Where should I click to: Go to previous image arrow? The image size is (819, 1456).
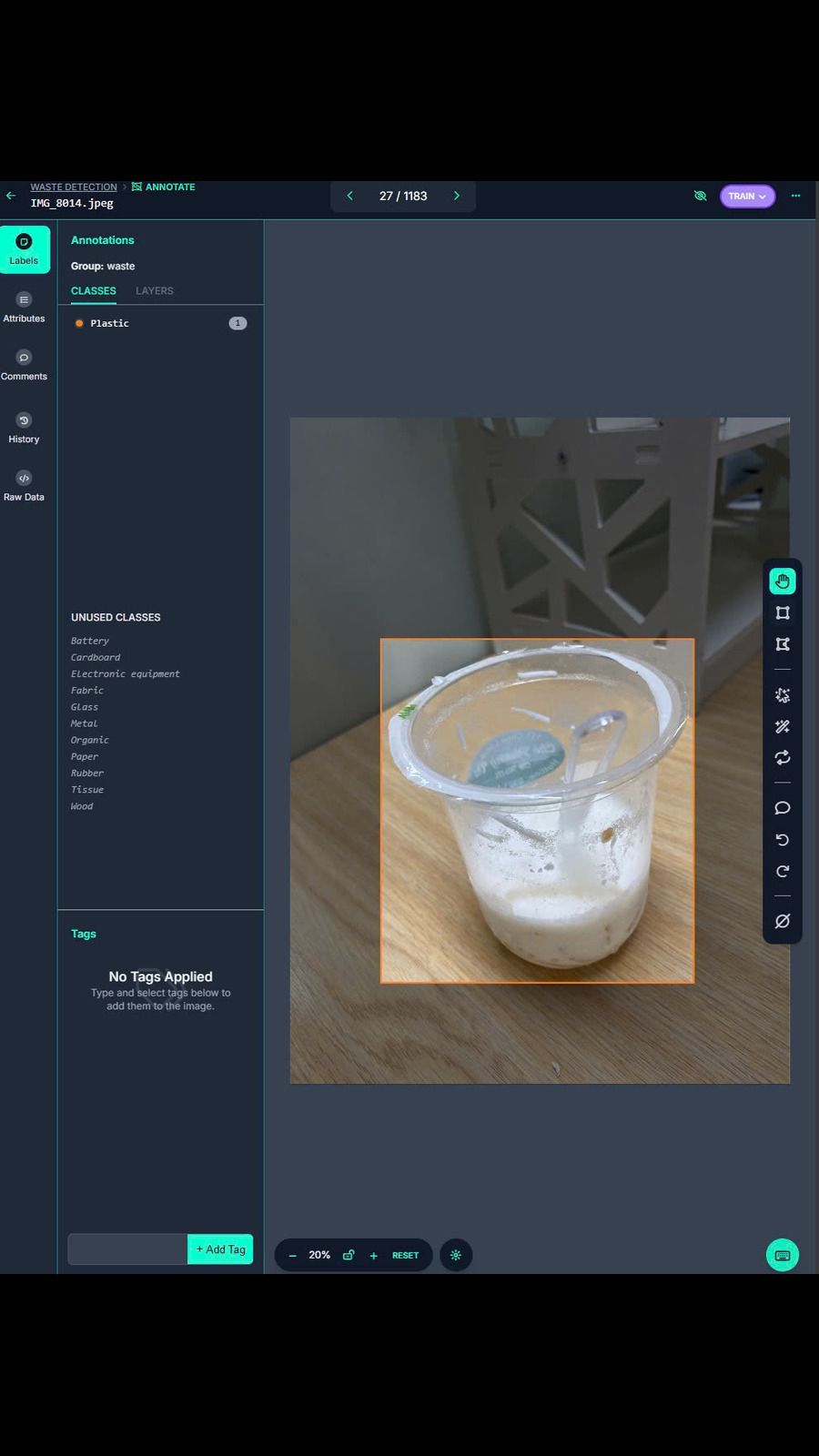349,196
